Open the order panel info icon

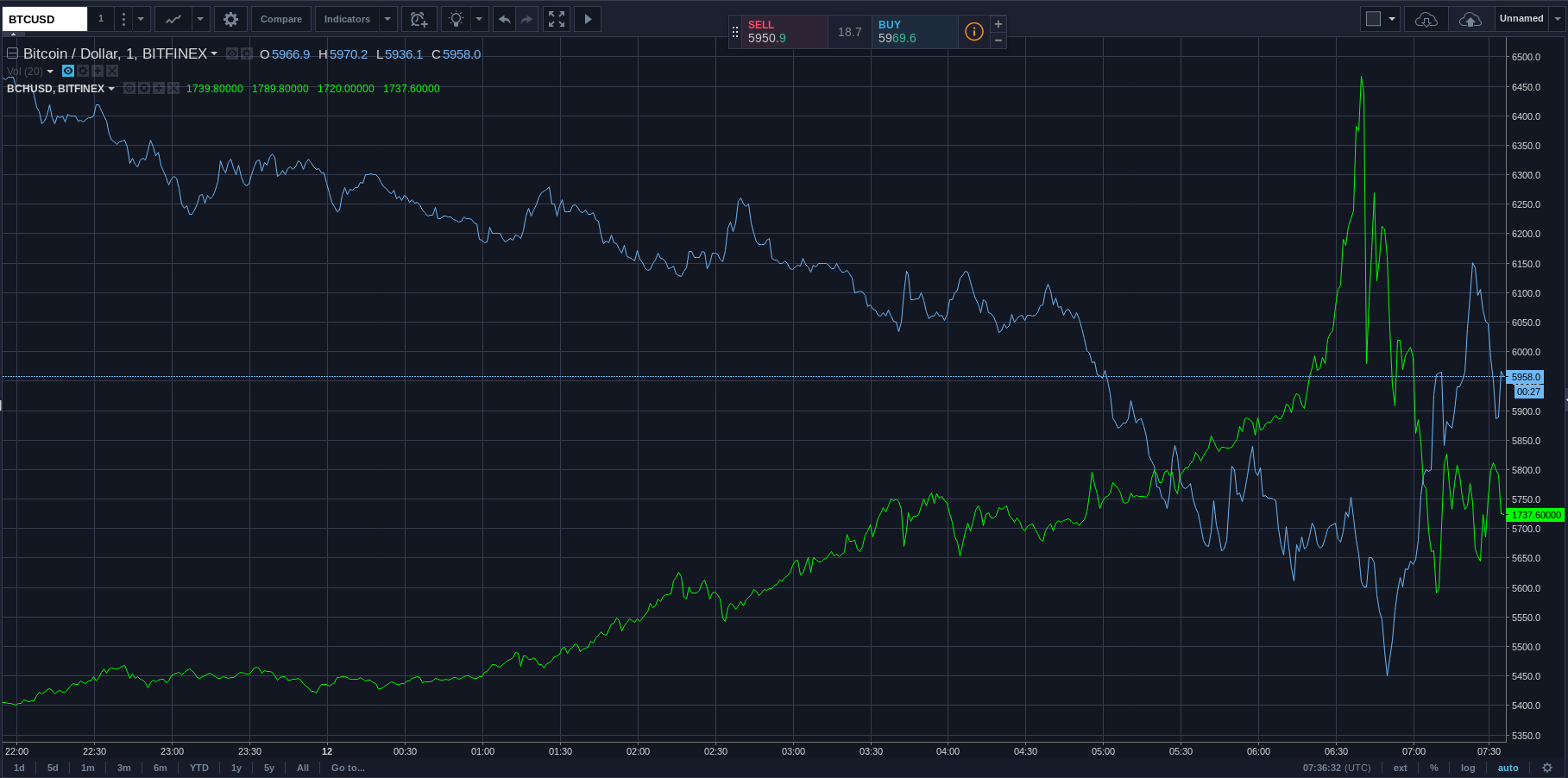[x=973, y=32]
